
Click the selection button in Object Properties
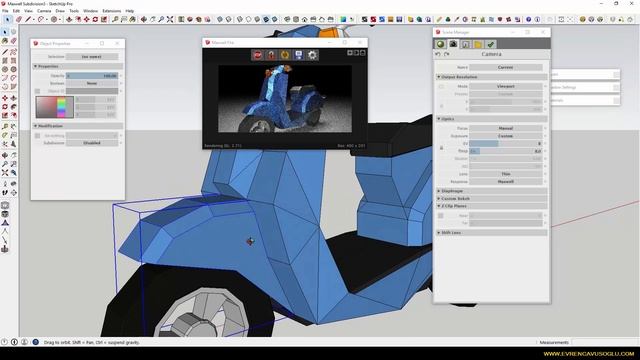click(92, 57)
